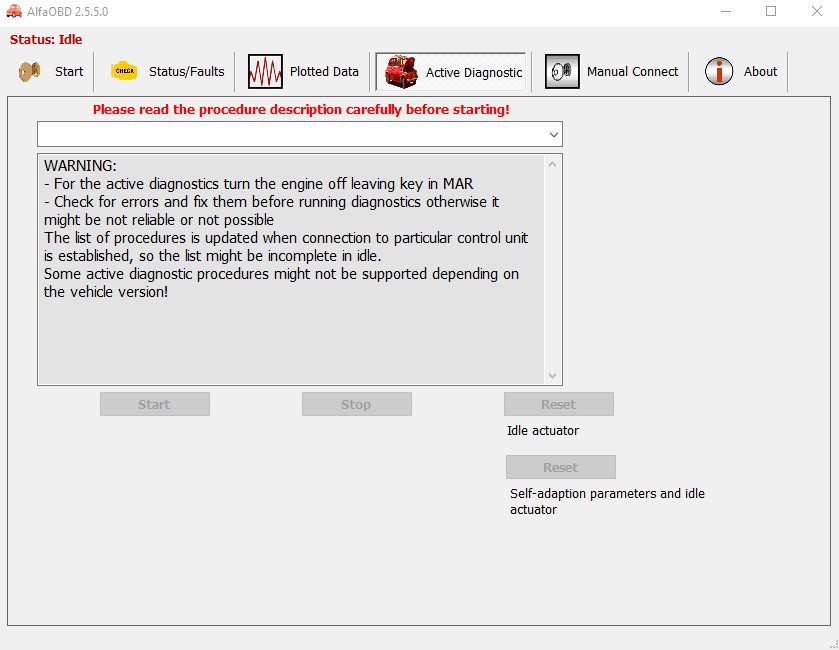Click inside the empty procedure combo box
839x650 pixels.
pos(290,134)
